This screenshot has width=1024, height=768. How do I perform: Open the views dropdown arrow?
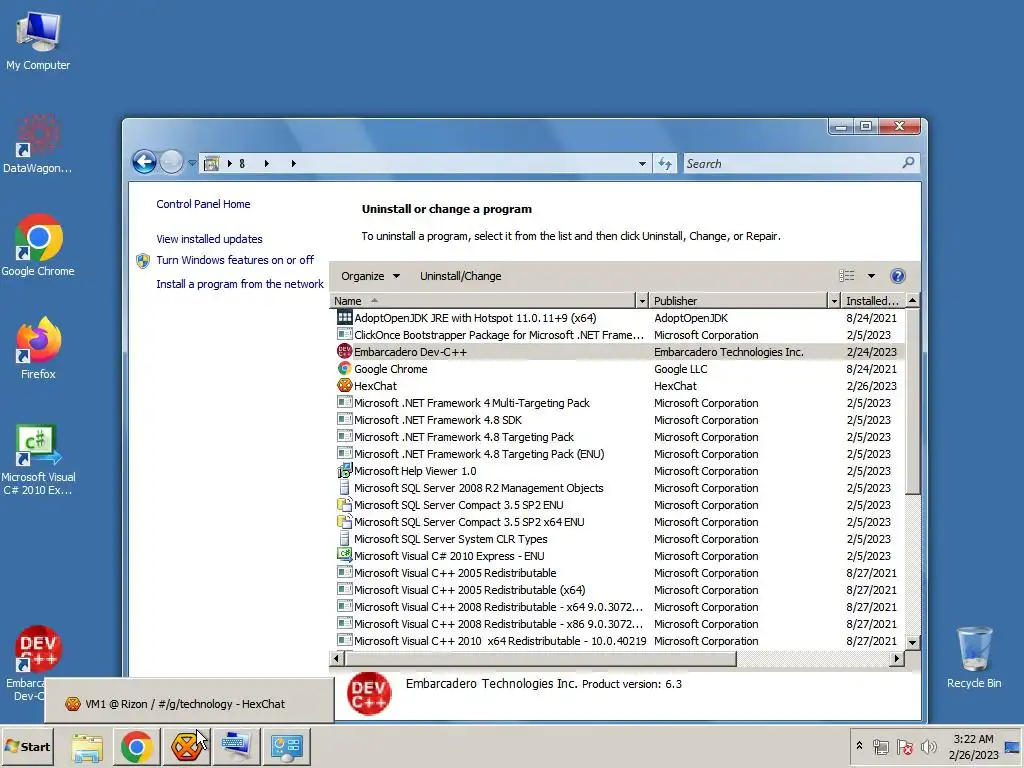tap(871, 276)
